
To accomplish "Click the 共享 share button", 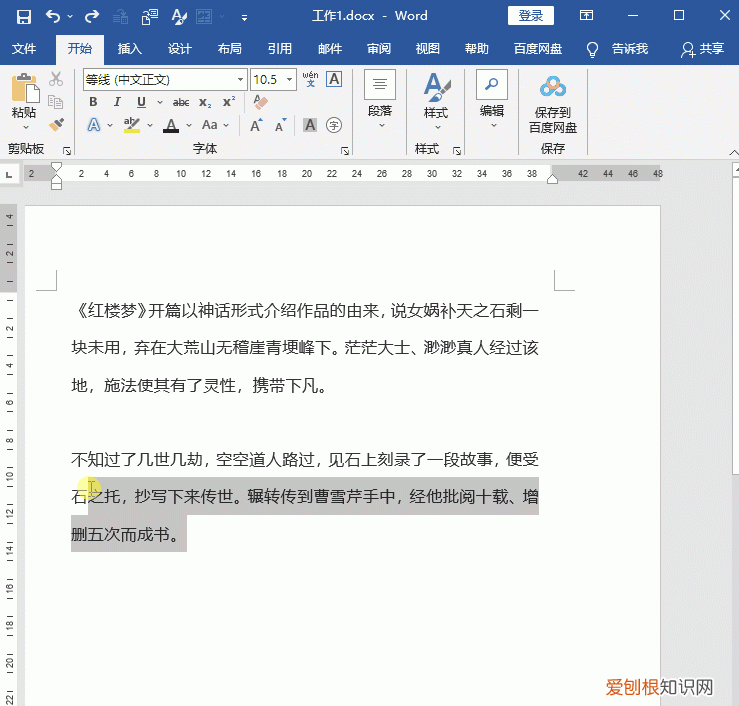I will pos(702,49).
